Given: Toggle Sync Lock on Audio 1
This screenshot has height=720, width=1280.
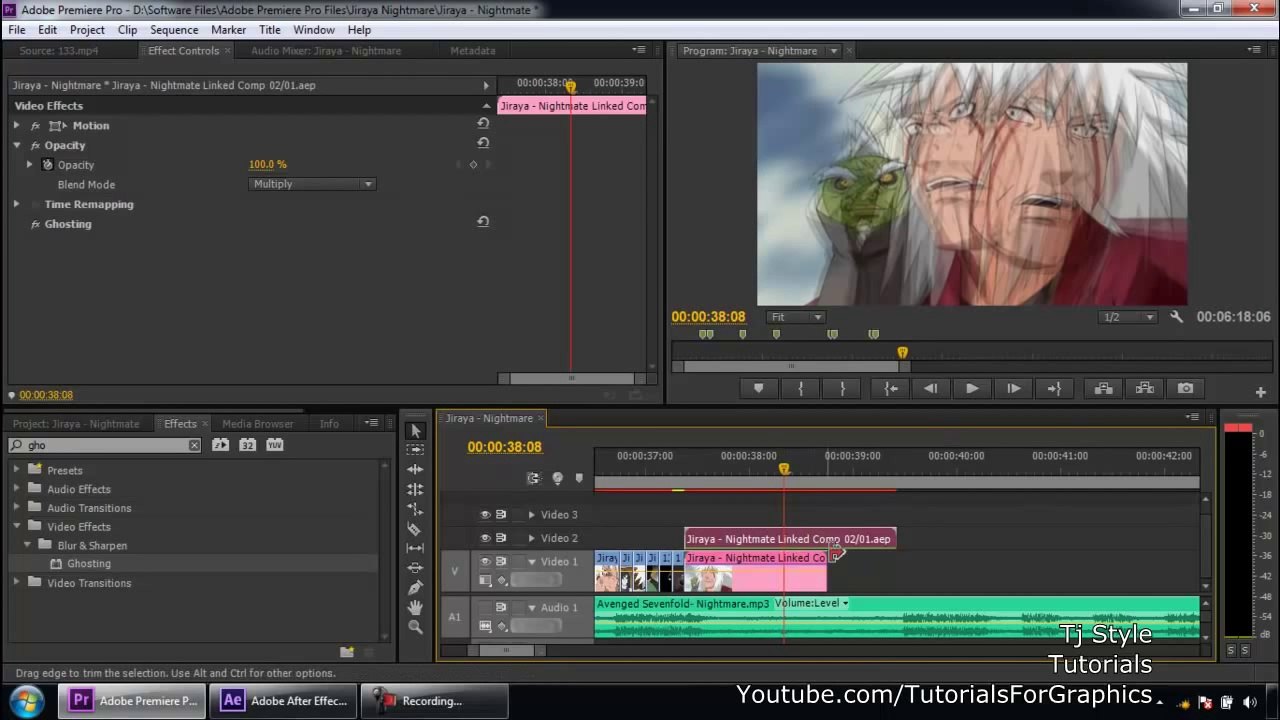Looking at the screenshot, I should [501, 607].
